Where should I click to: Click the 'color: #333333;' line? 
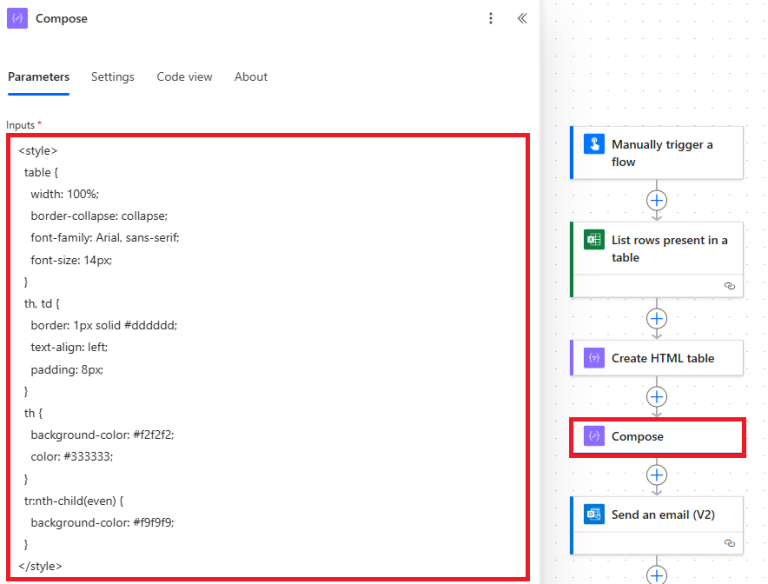(x=72, y=457)
